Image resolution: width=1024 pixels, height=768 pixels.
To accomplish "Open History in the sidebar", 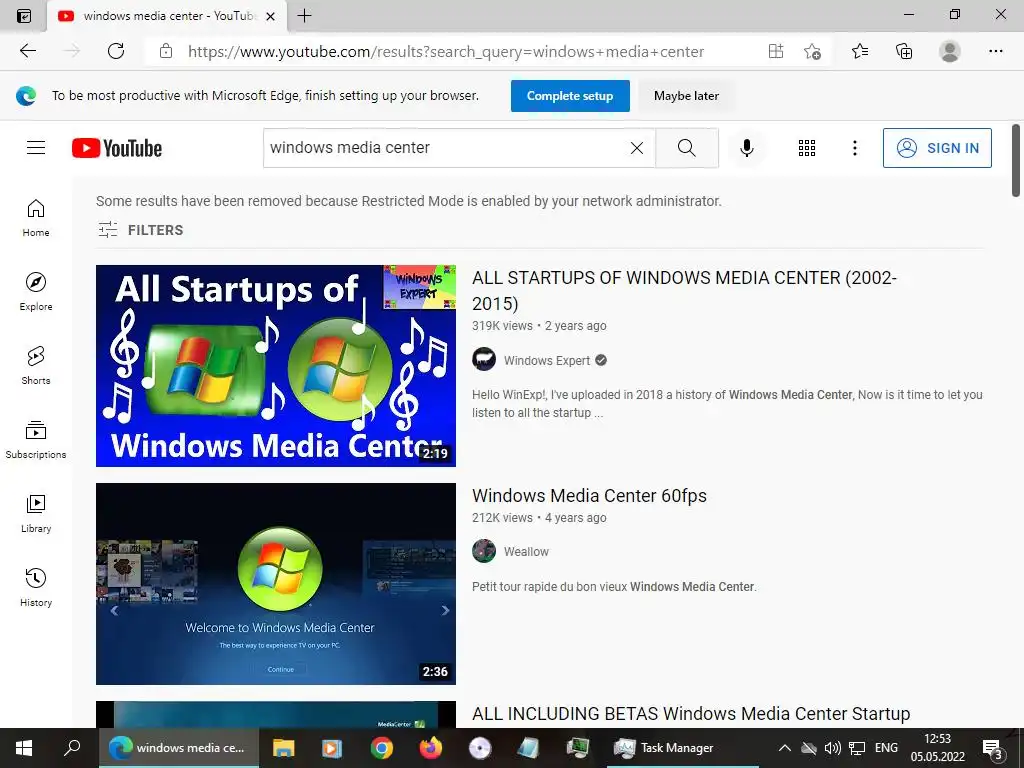I will click(36, 588).
